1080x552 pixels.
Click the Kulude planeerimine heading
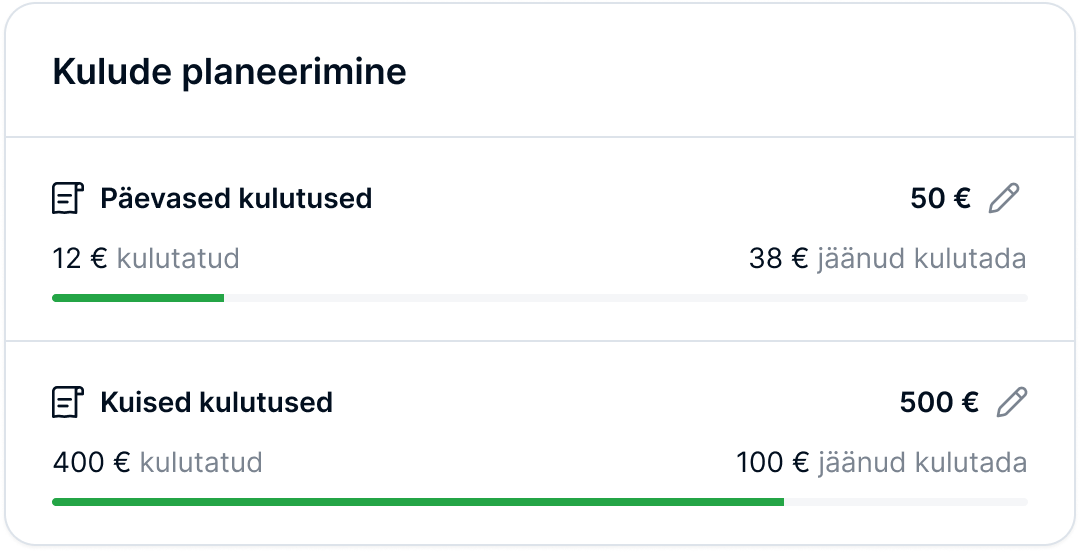coord(229,73)
